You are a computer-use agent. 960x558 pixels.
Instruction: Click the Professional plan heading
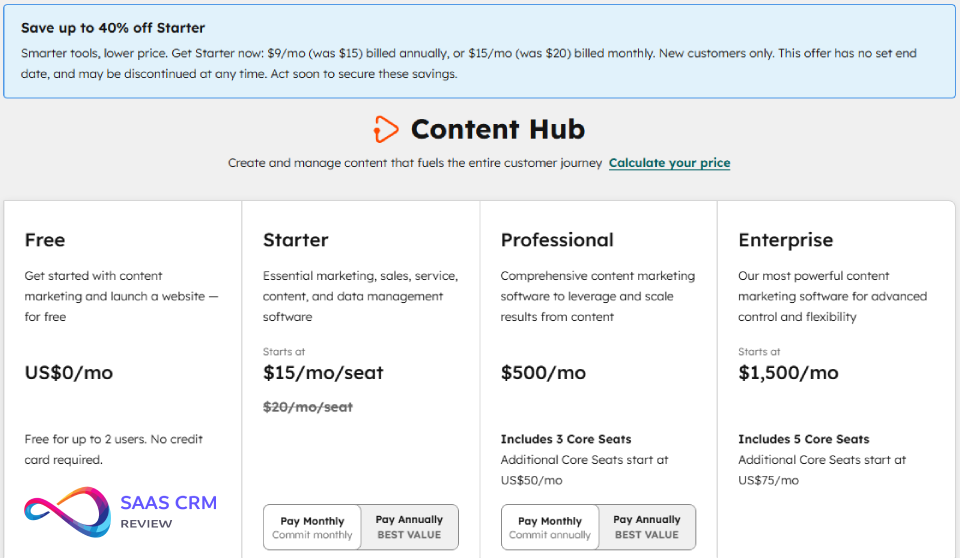[557, 240]
